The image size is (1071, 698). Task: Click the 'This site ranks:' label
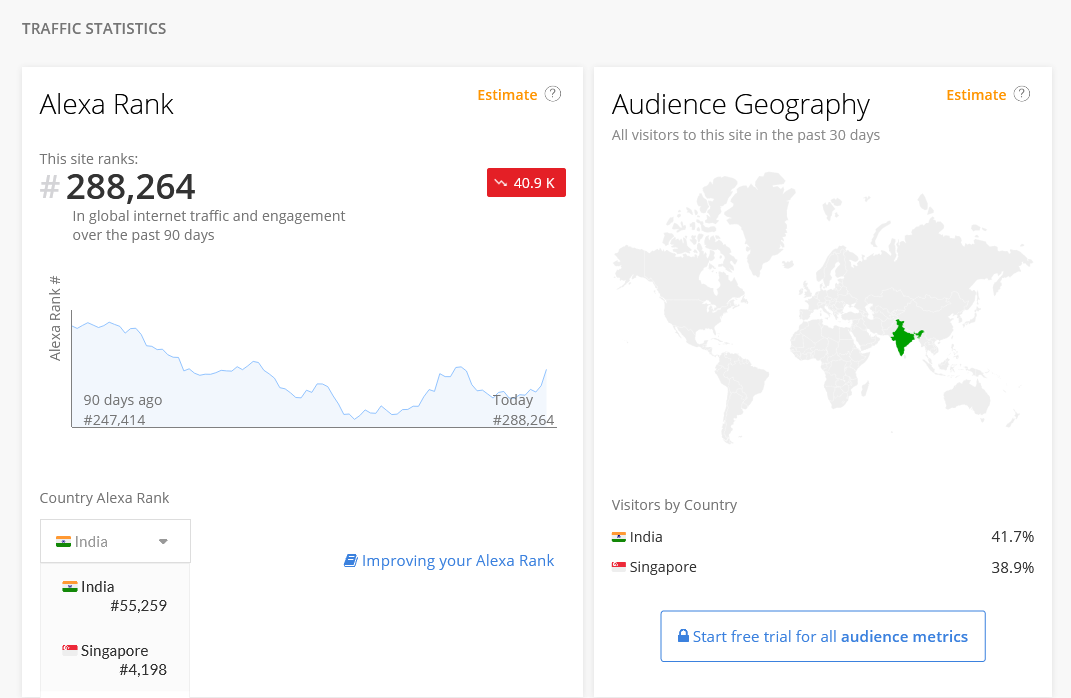(89, 159)
